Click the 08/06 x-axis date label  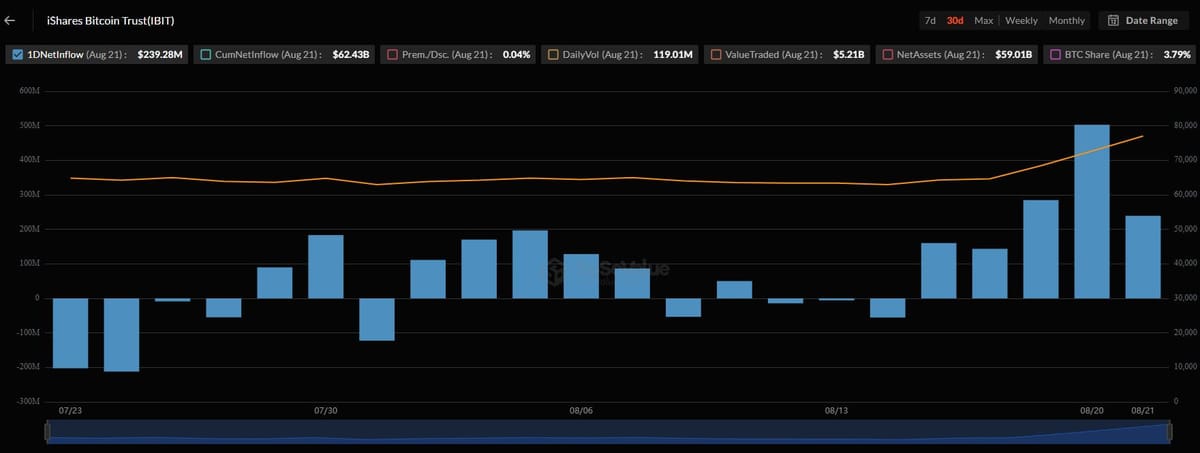point(581,410)
